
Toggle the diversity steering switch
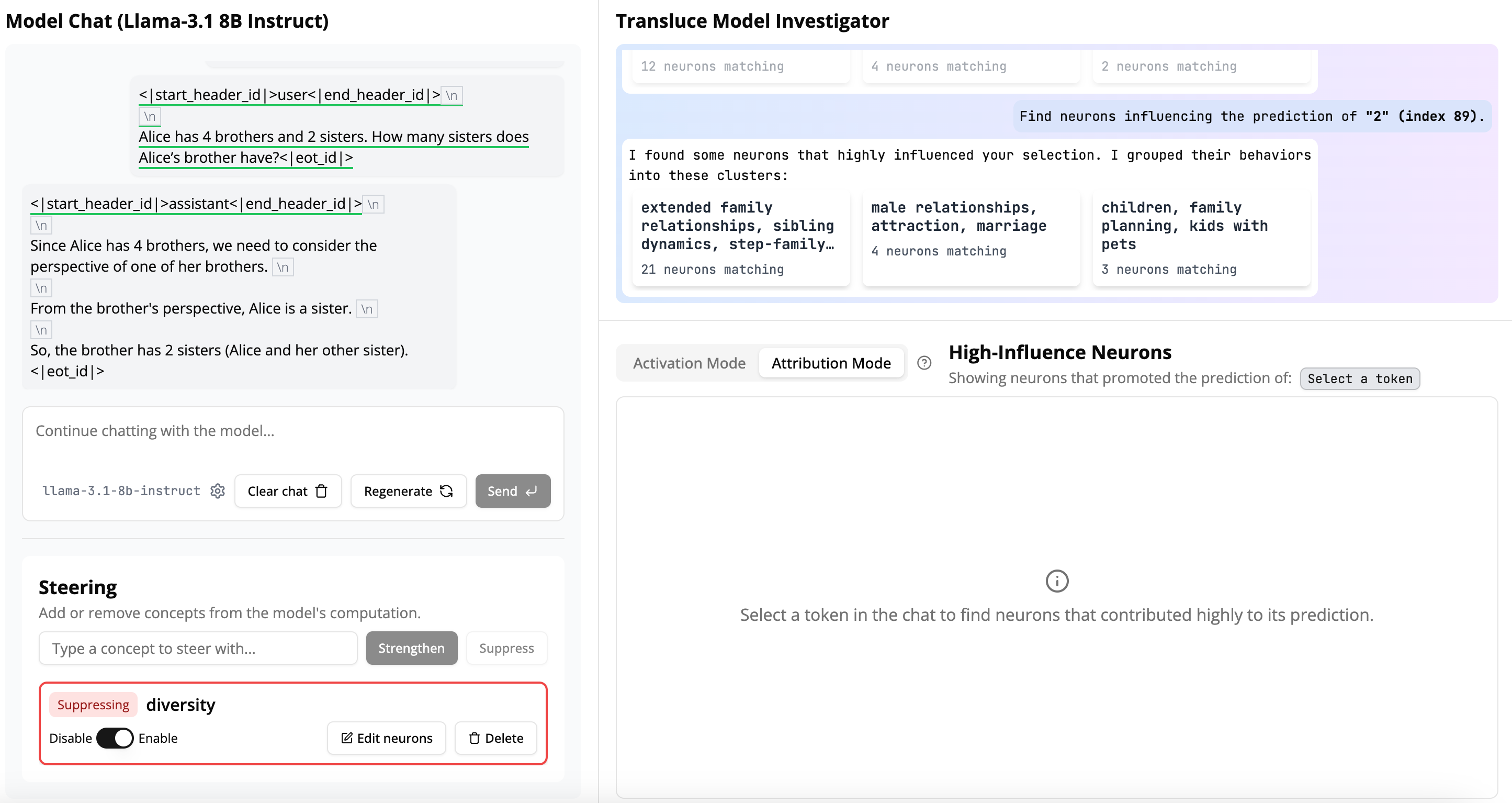(115, 738)
